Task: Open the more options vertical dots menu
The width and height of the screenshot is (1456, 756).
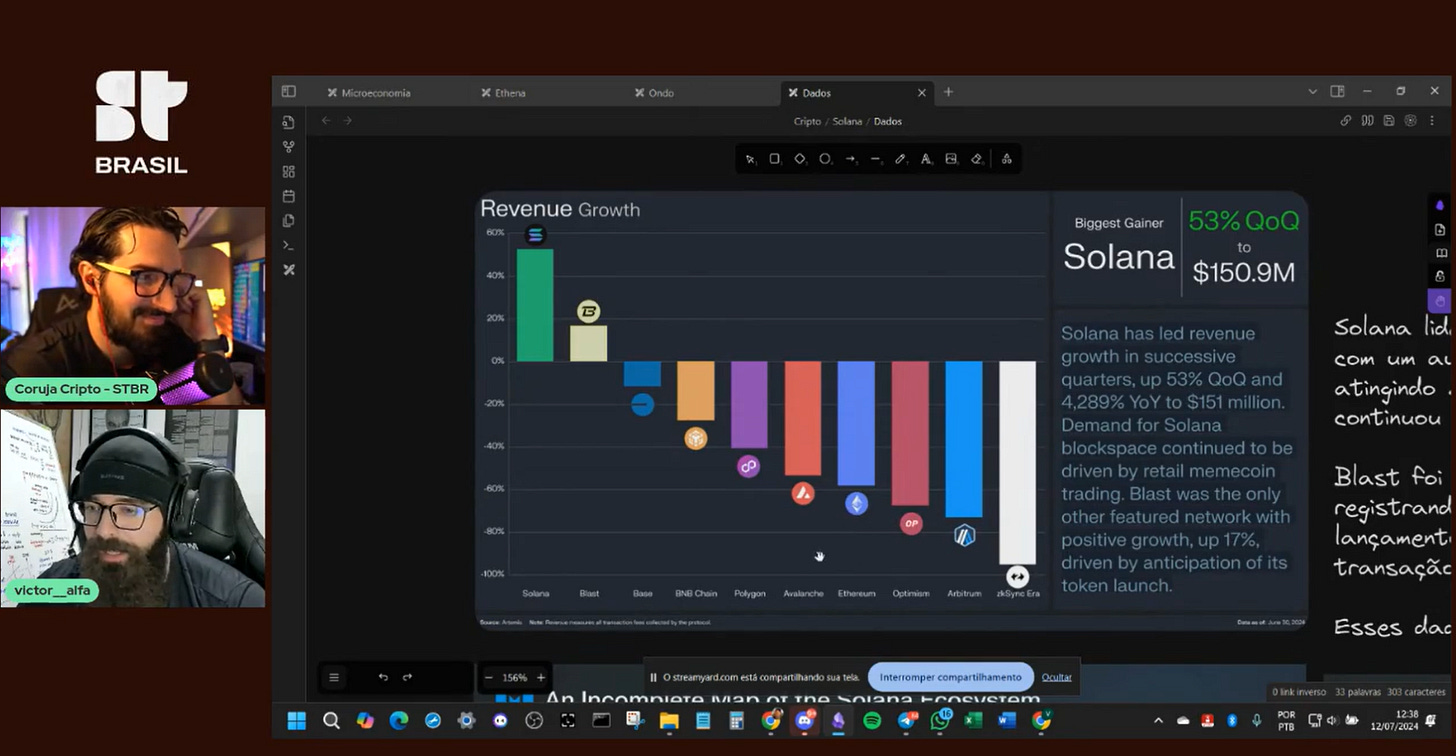Action: click(1432, 121)
